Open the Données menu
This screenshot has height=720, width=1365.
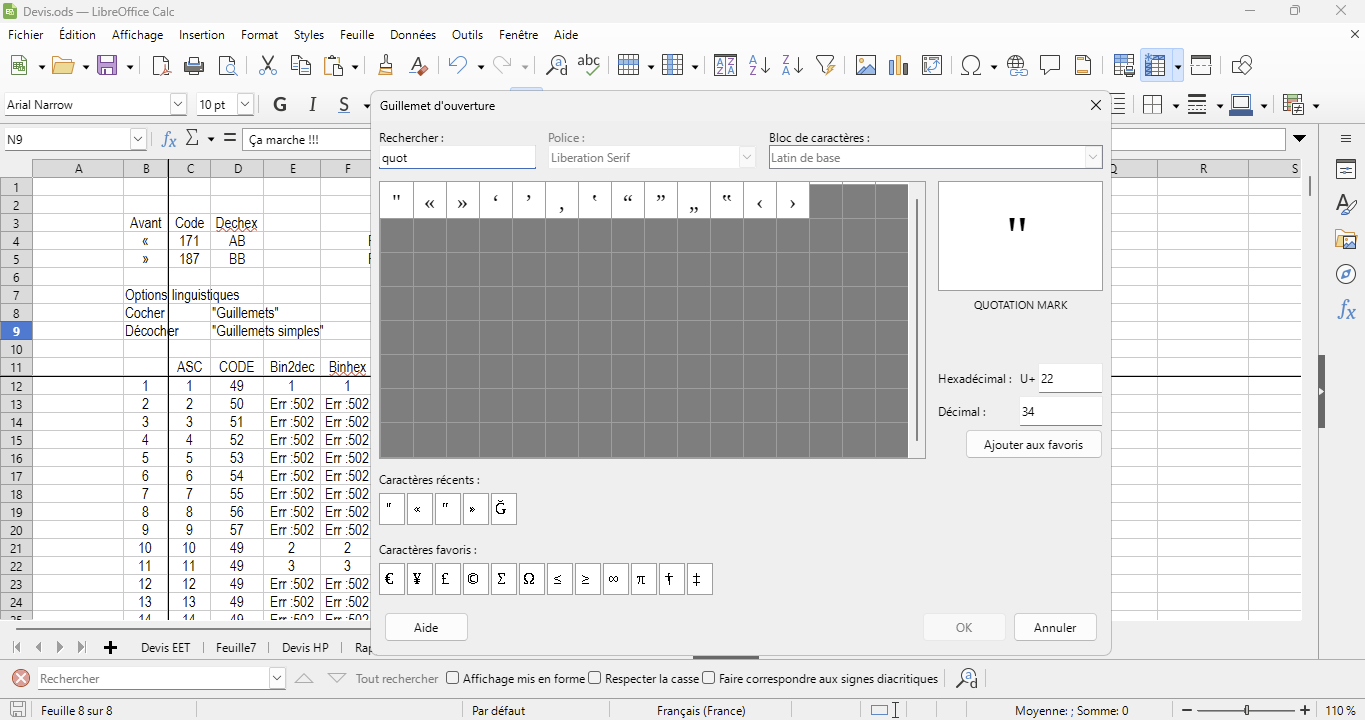[412, 35]
